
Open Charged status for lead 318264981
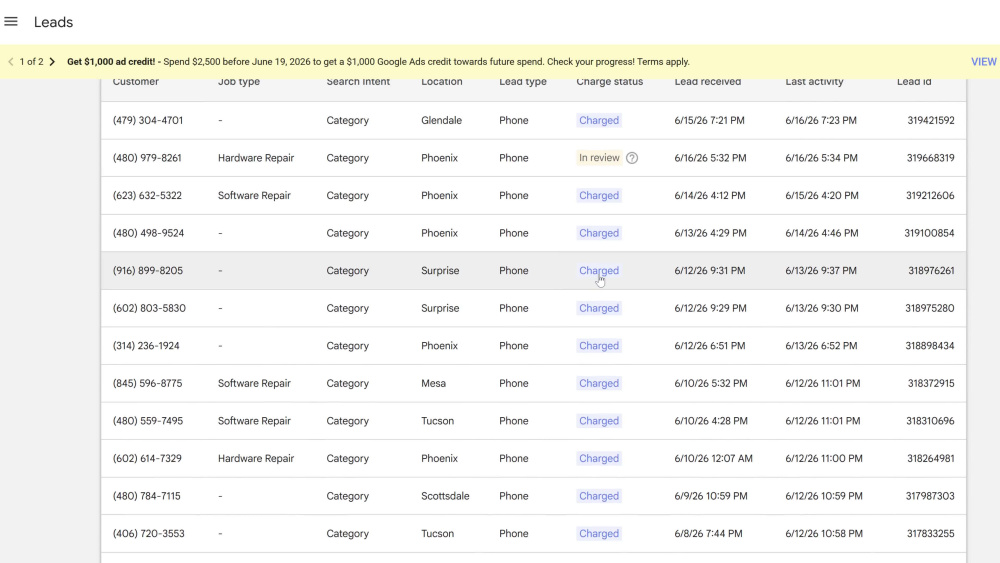[x=599, y=459]
